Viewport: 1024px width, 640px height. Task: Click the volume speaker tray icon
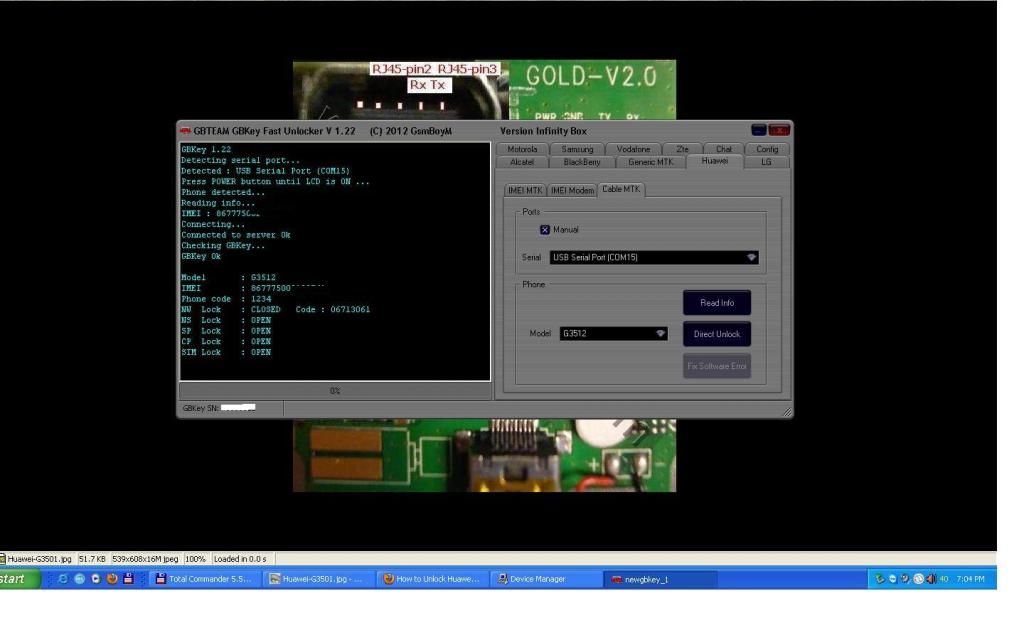pyautogui.click(x=931, y=579)
